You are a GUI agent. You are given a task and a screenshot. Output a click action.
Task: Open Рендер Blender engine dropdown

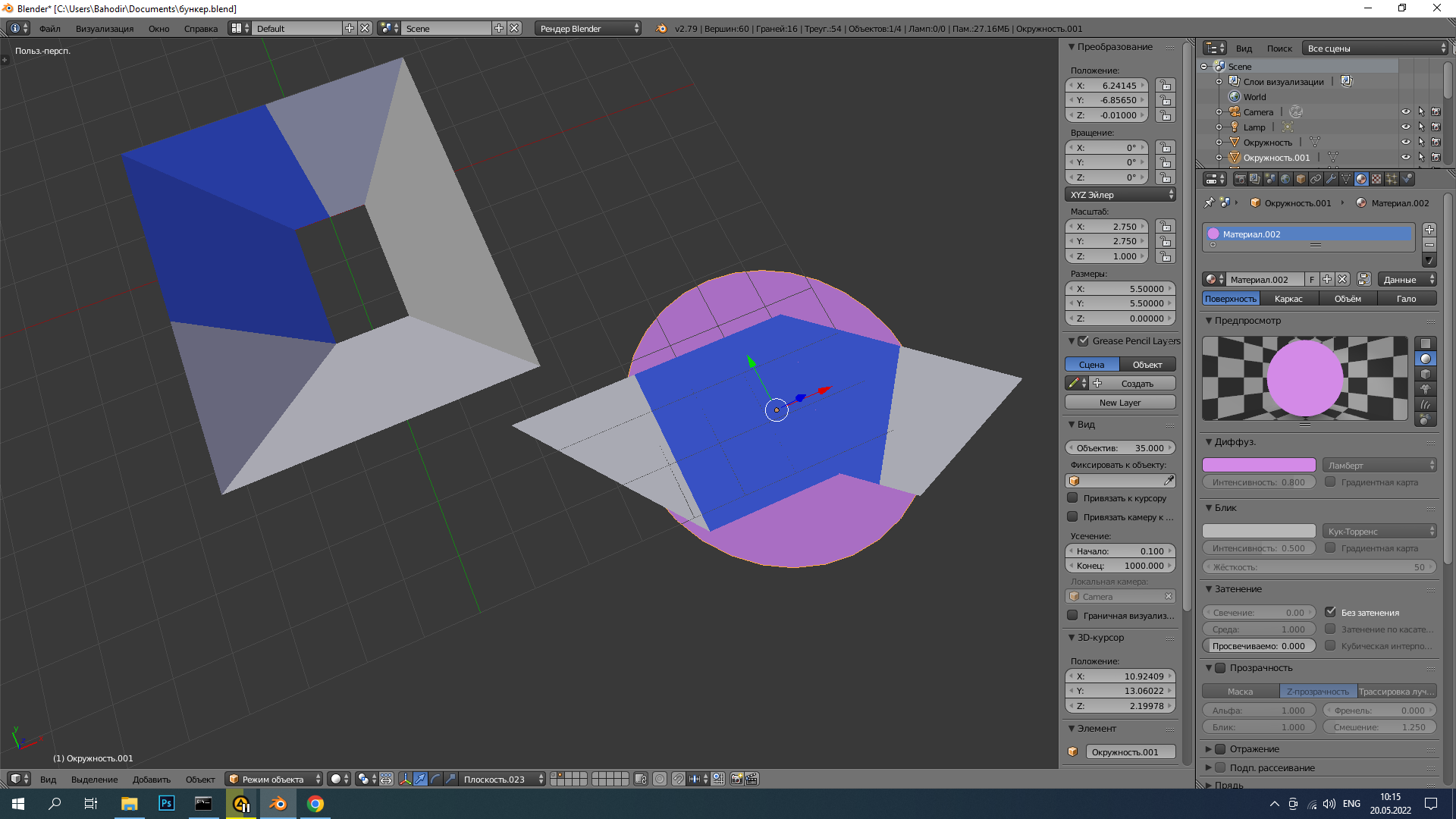click(588, 28)
